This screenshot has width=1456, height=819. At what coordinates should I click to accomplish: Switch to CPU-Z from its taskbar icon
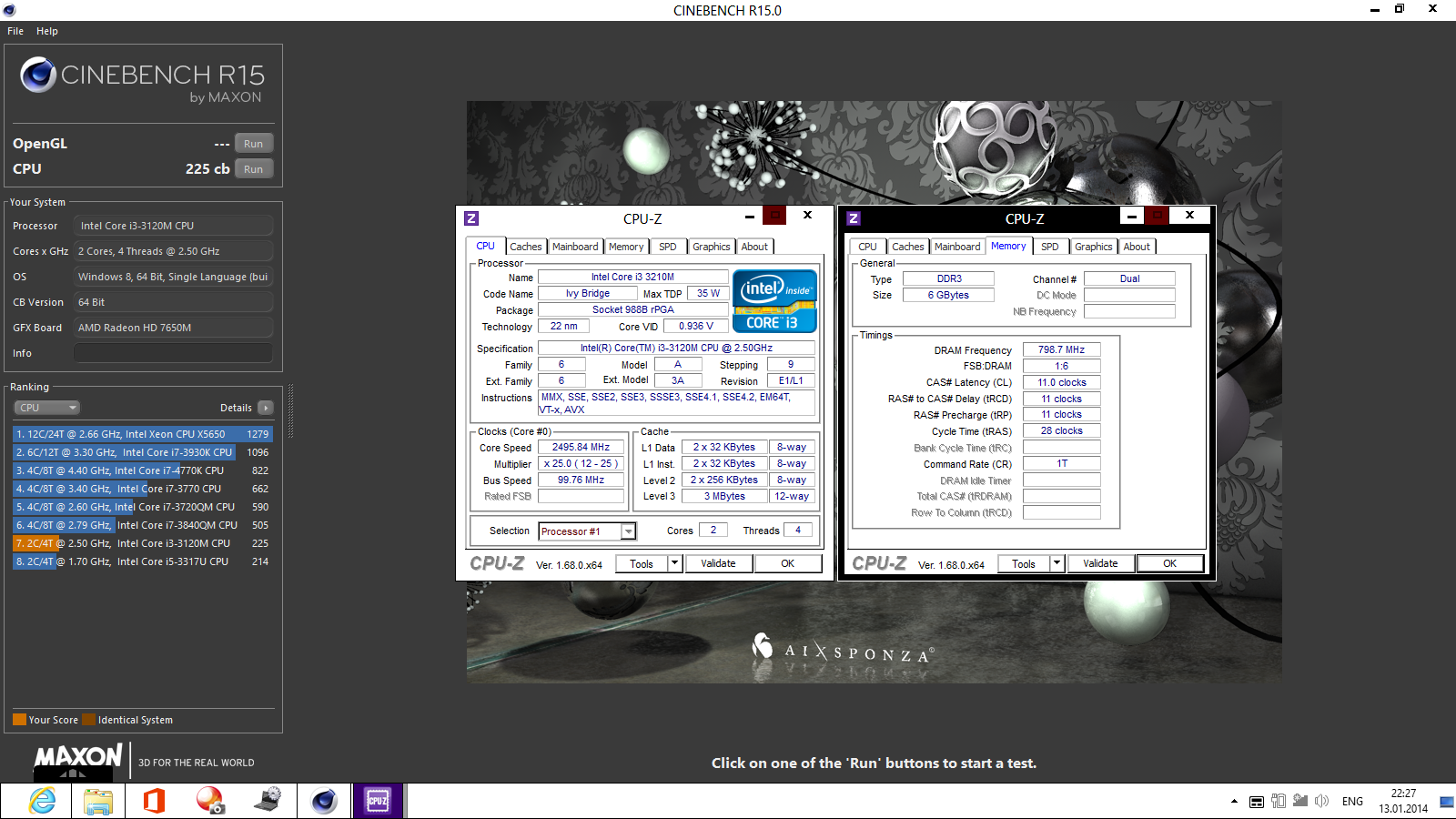point(378,801)
